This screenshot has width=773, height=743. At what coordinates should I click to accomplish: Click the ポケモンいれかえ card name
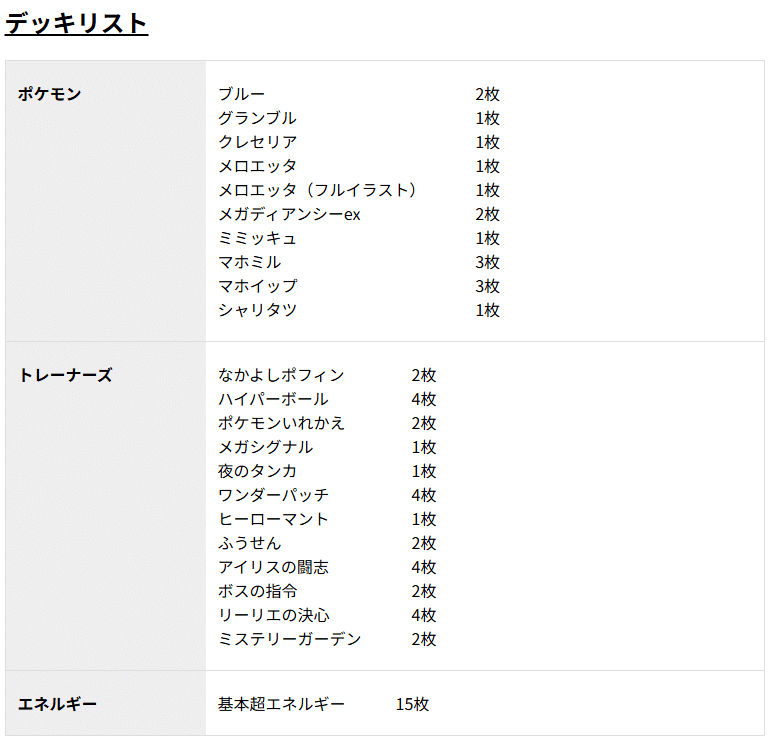[x=281, y=423]
